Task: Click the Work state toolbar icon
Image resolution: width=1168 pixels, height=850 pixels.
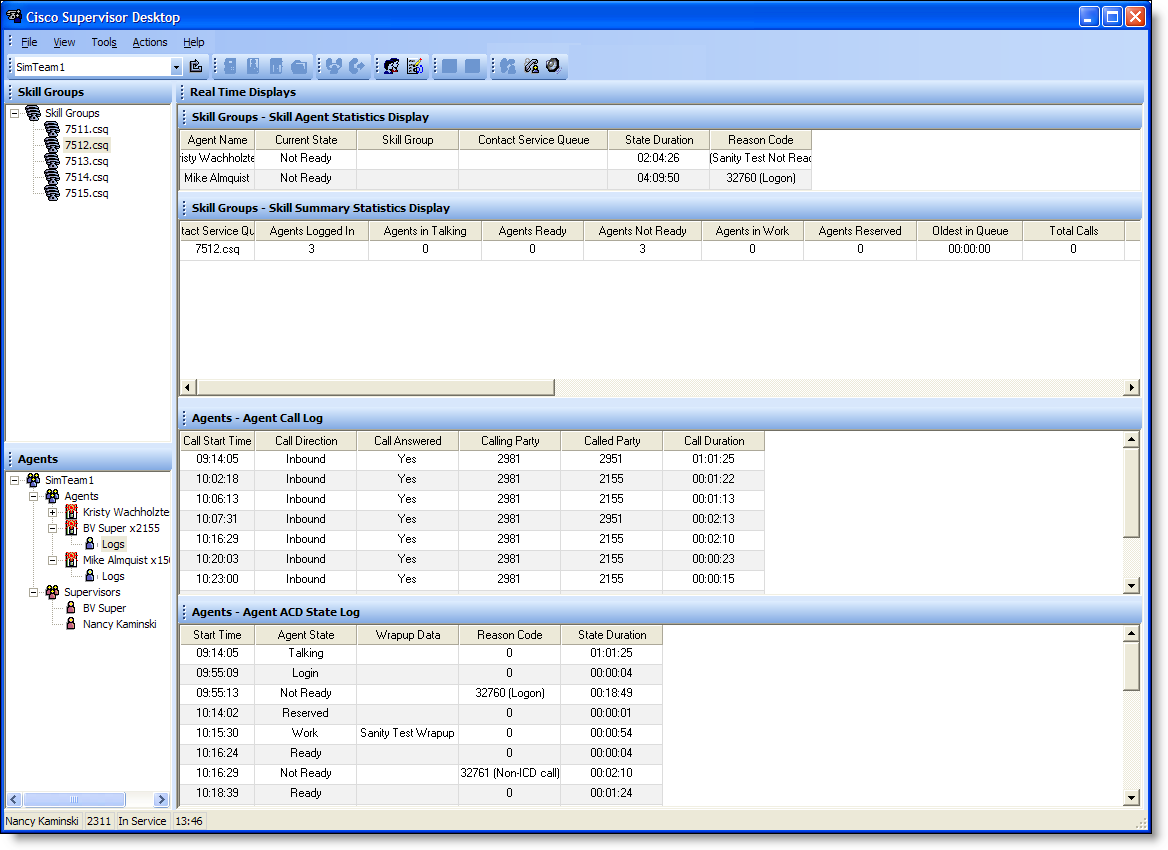Action: [299, 66]
